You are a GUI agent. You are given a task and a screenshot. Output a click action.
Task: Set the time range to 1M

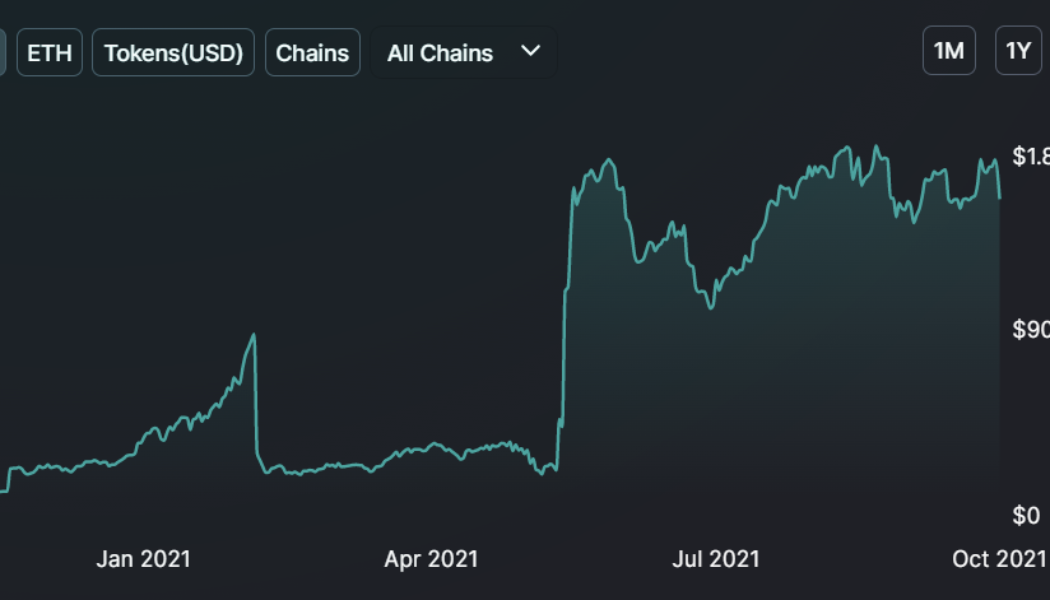948,51
